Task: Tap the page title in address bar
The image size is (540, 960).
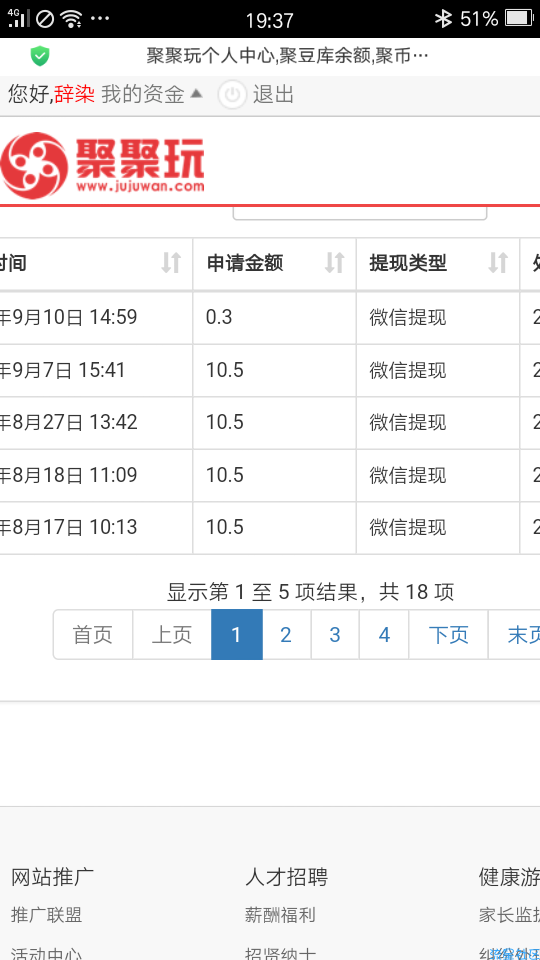Action: pos(287,56)
